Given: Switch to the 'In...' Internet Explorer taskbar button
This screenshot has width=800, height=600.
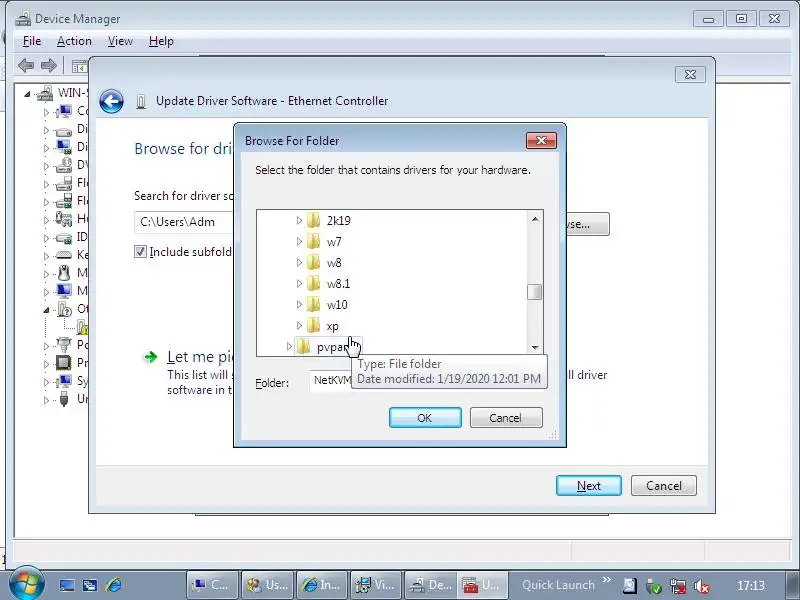Looking at the screenshot, I should pos(321,585).
